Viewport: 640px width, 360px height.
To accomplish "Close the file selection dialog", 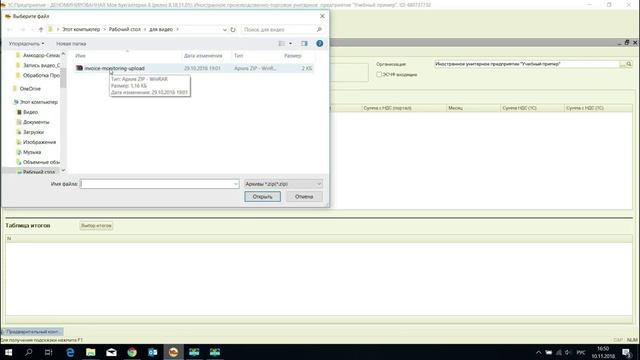I will [322, 16].
